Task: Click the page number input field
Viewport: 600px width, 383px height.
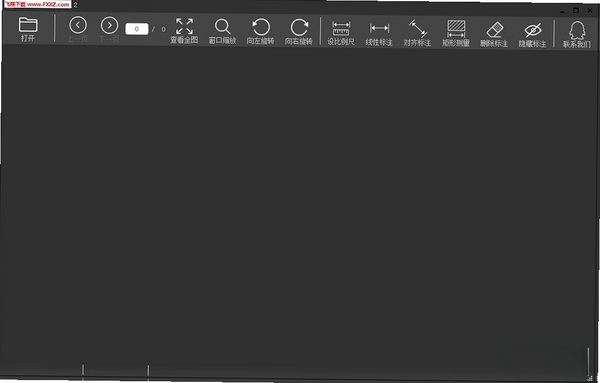Action: [137, 29]
